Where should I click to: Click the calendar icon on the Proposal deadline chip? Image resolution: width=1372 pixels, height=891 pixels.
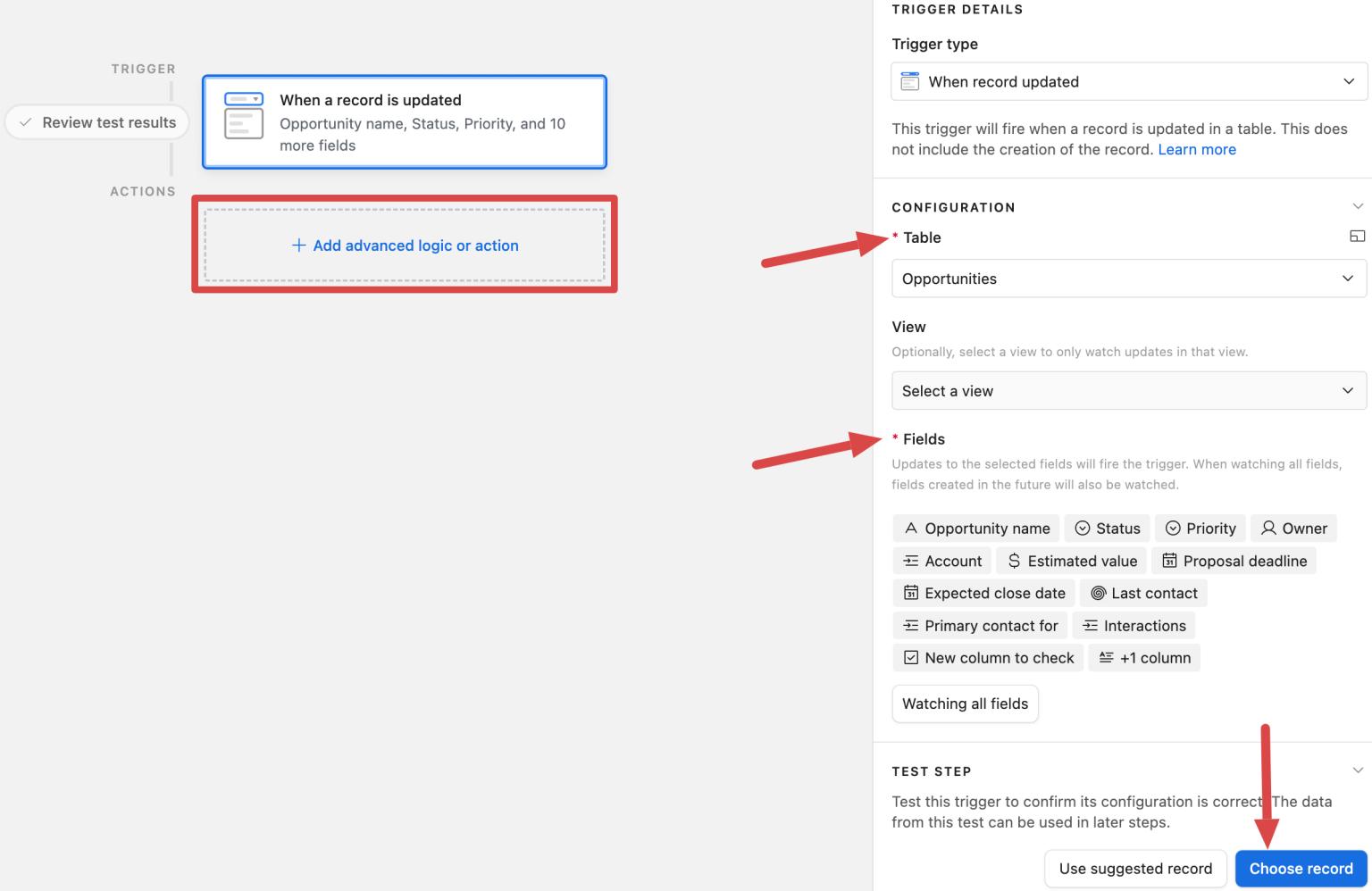(1170, 561)
